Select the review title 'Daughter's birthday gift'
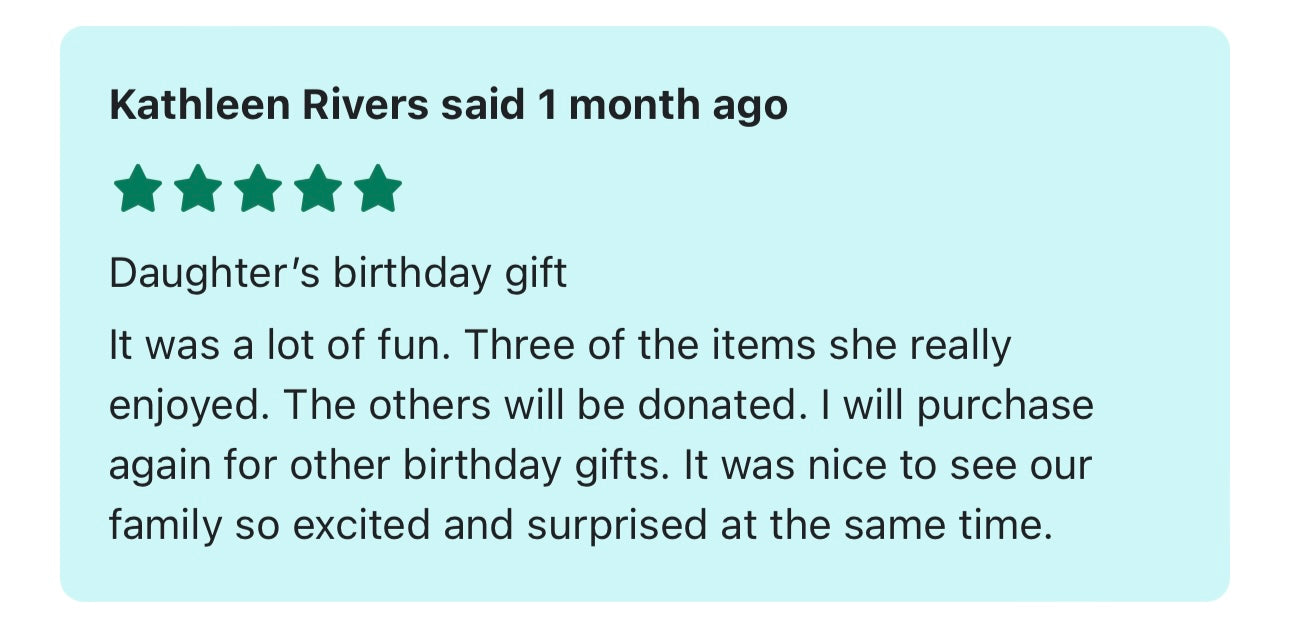Viewport: 1290px width, 629px height. (x=338, y=273)
